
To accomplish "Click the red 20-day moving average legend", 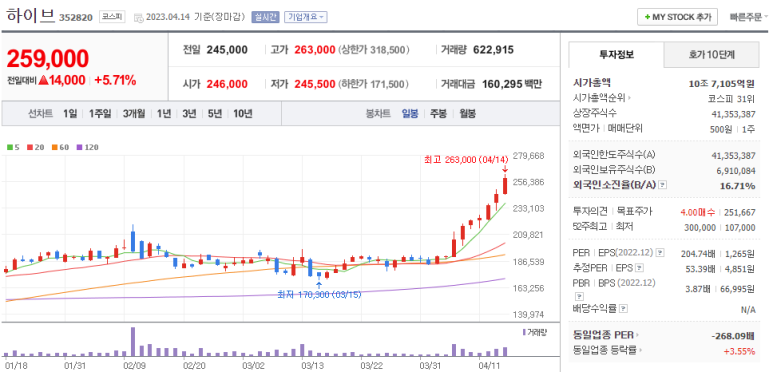I will pos(34,147).
